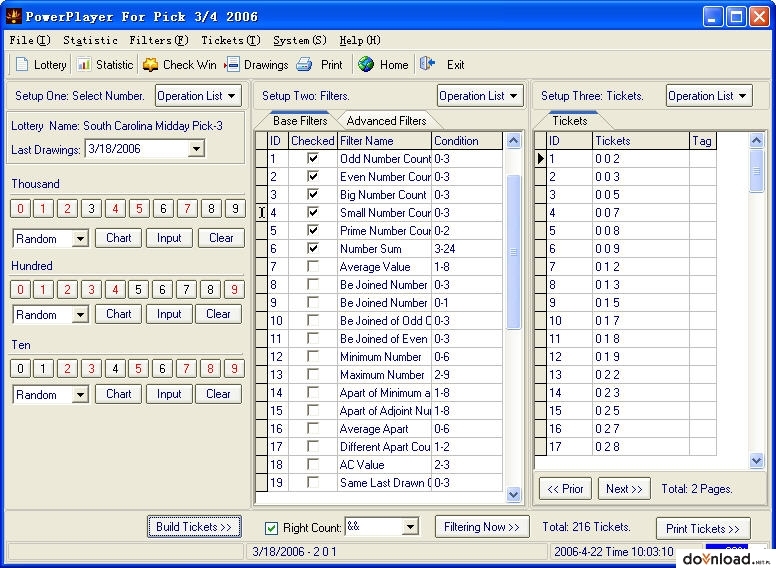Open the Ten Random dropdown
The image size is (776, 568).
(80, 395)
